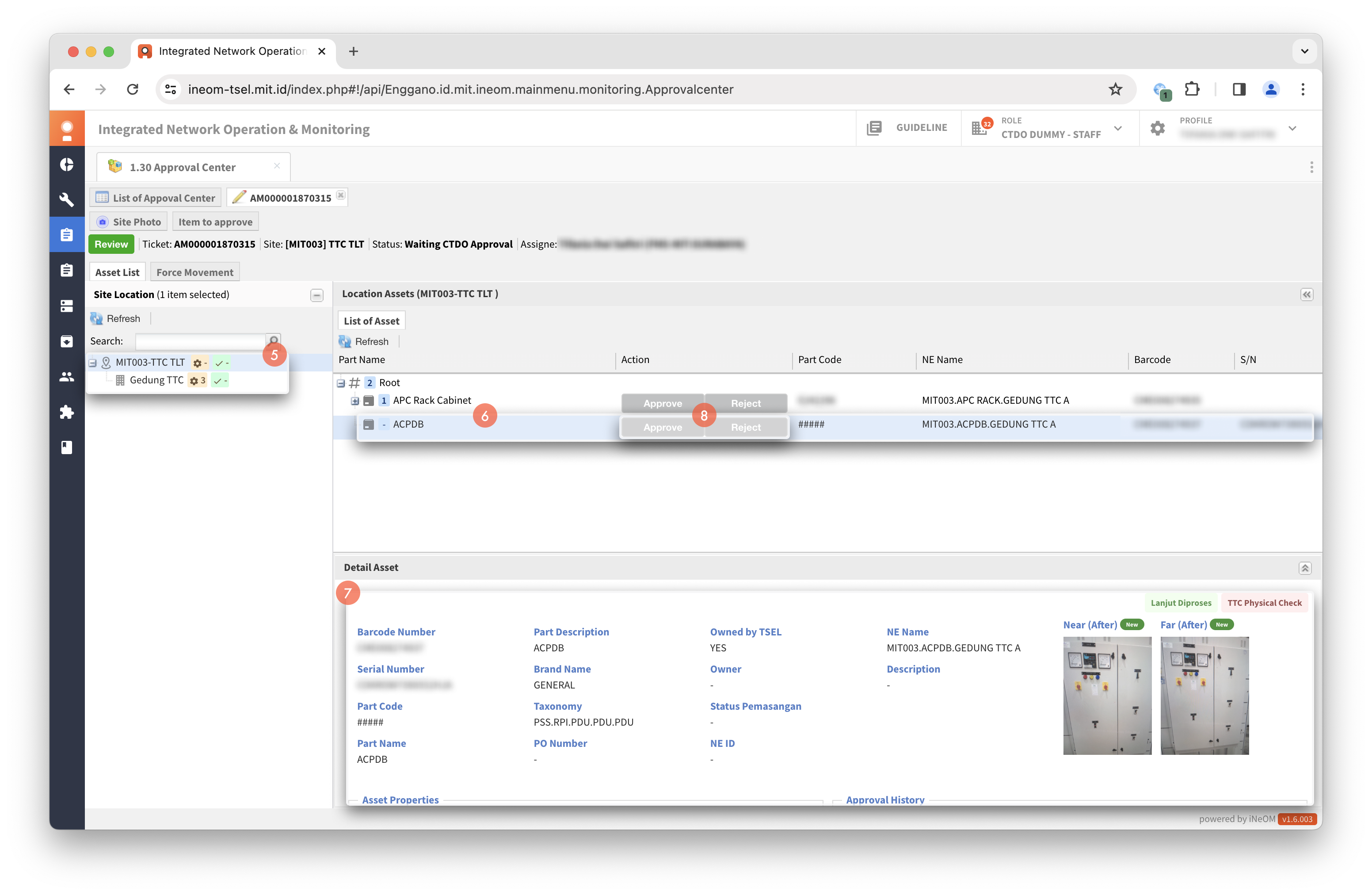Click the profile settings gear icon
The image size is (1372, 895).
tap(1157, 128)
